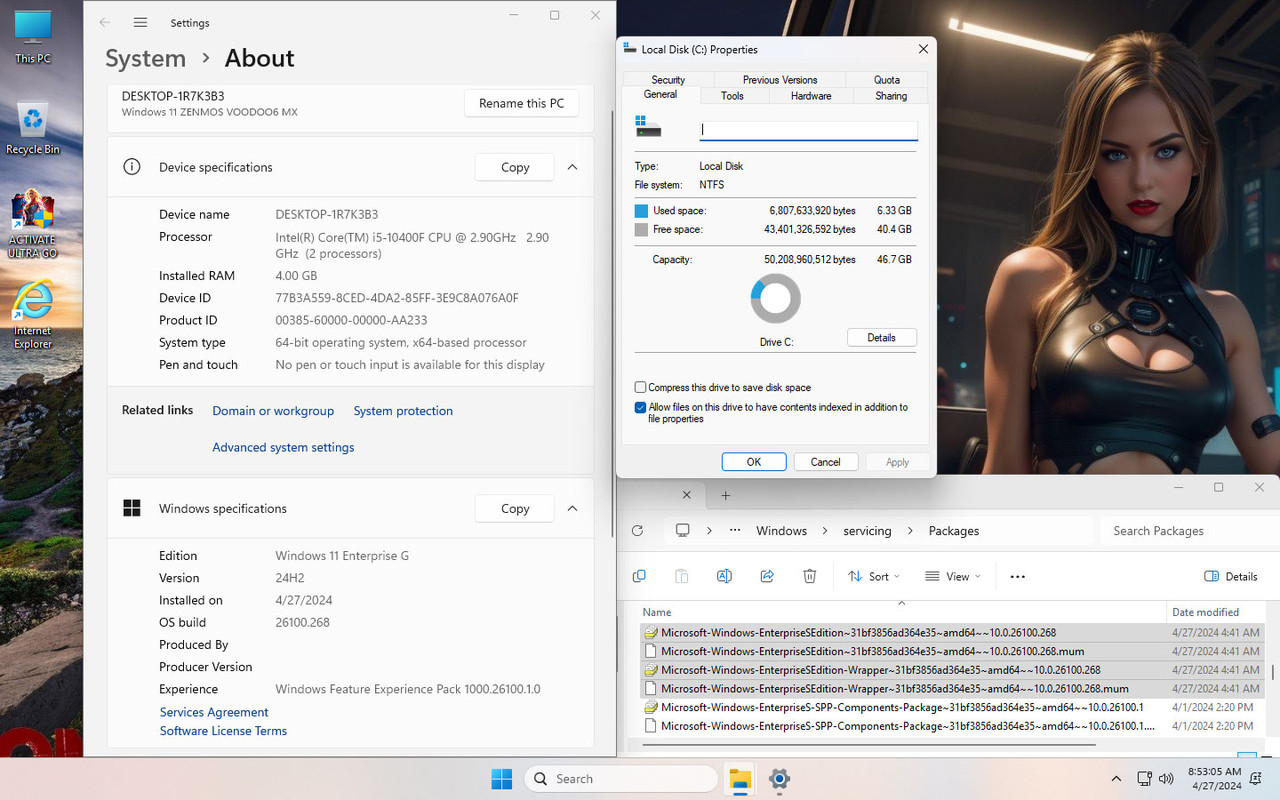Toggle Compress this drive to save disk space
This screenshot has height=800, width=1280.
(x=640, y=387)
